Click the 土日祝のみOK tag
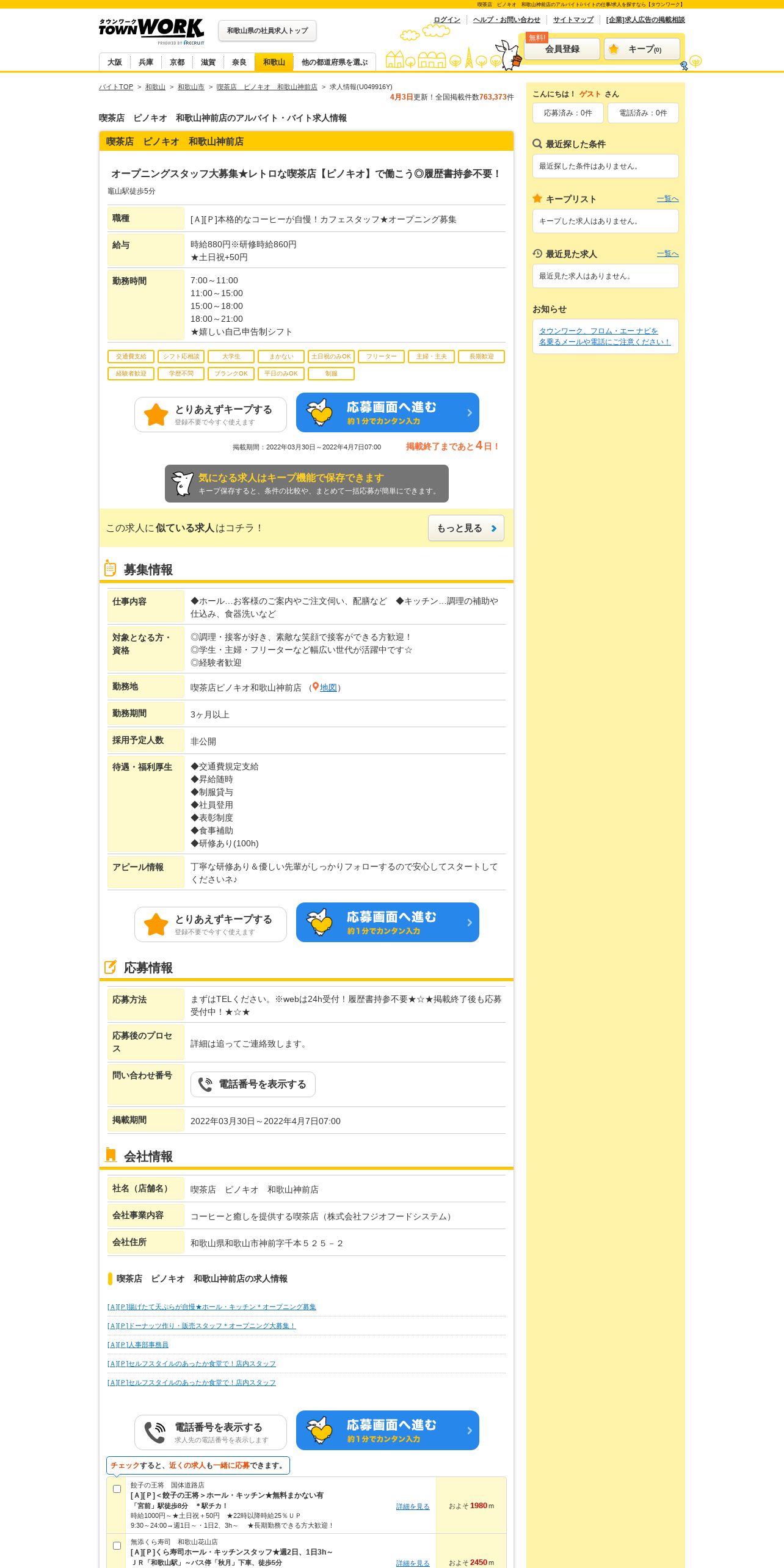784x1568 pixels. [x=332, y=357]
